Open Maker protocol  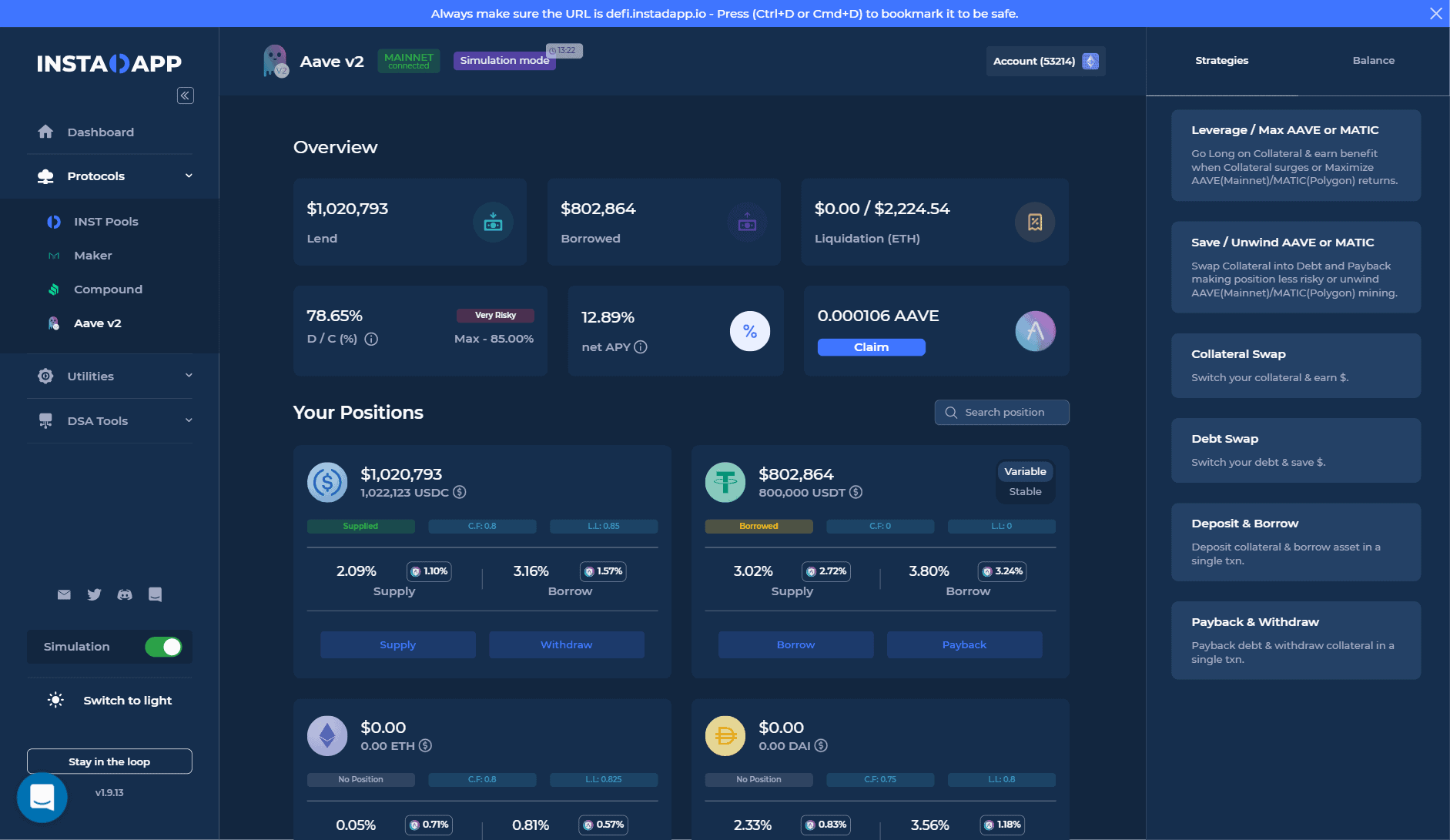point(80,256)
